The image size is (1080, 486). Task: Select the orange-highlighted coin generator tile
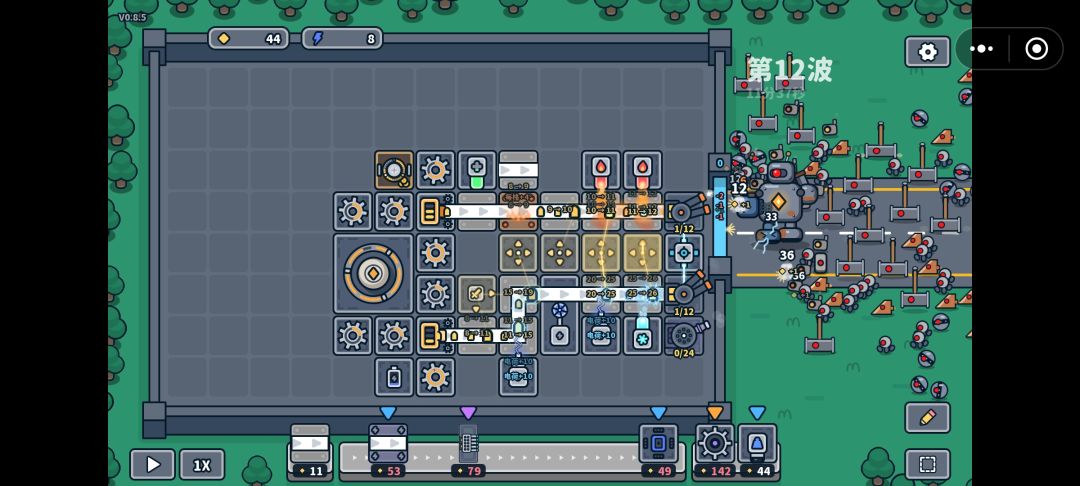[394, 170]
